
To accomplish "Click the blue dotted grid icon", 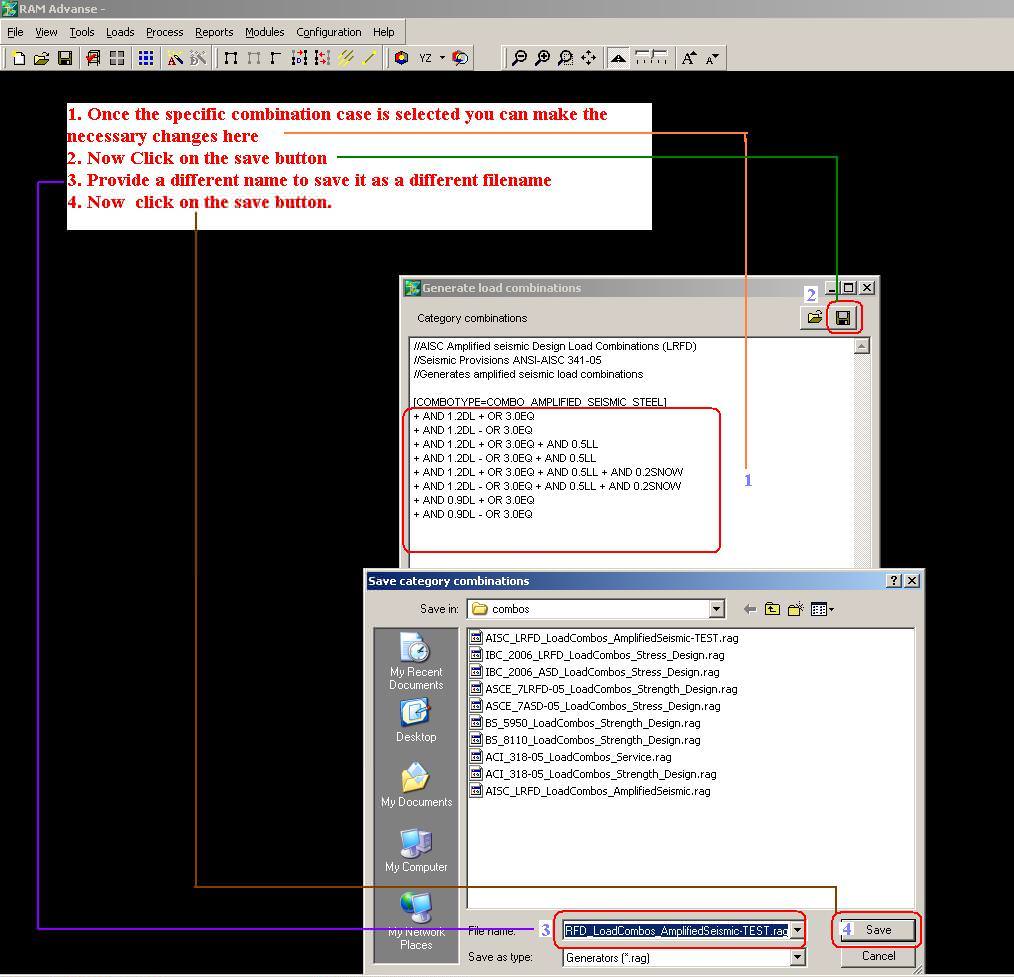I will 146,58.
